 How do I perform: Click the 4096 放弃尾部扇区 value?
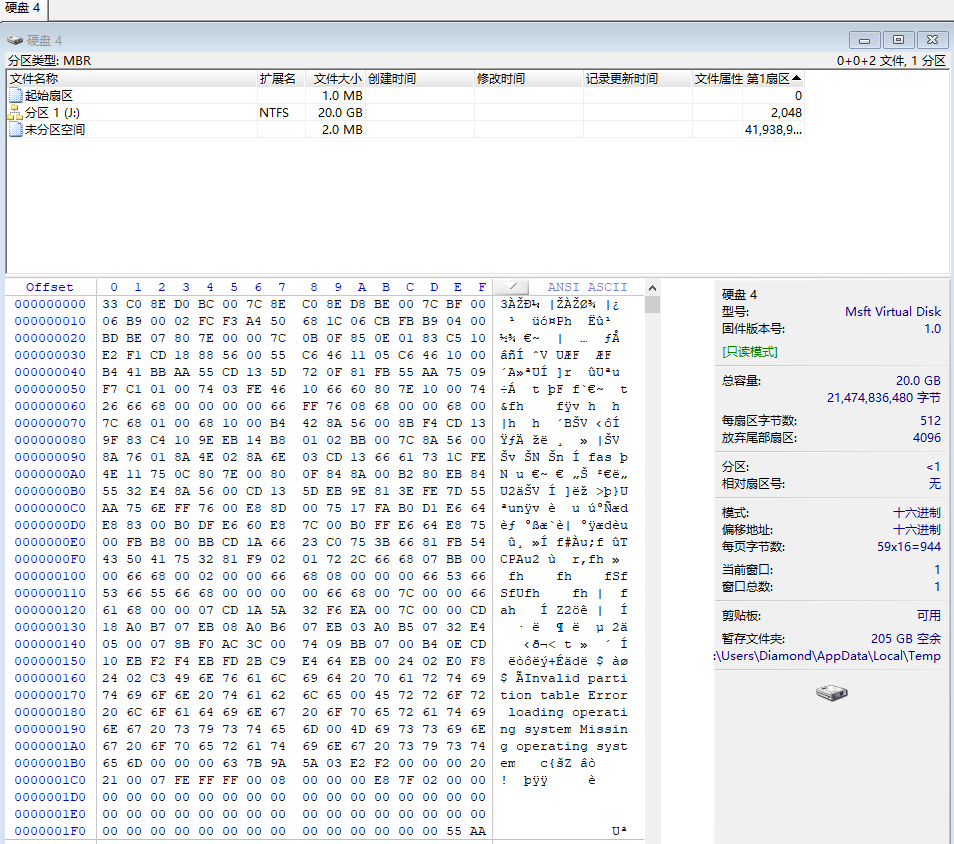tap(927, 438)
